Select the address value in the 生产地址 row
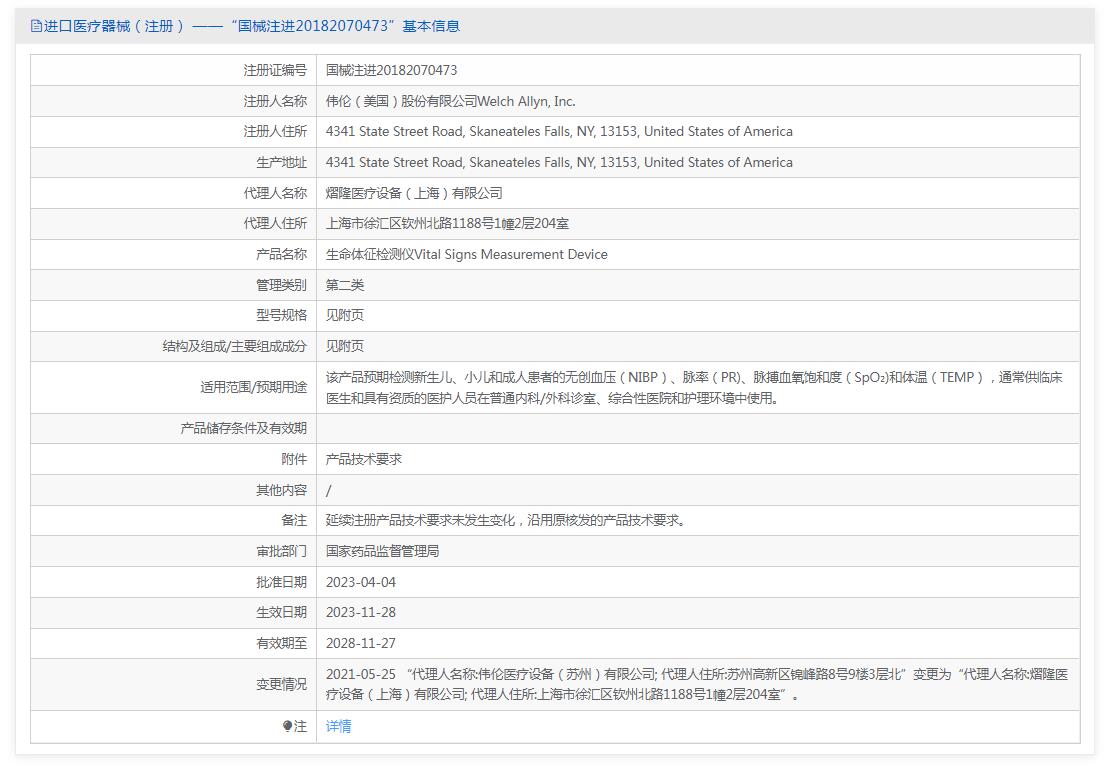Screen dimensions: 1111x771 (559, 162)
